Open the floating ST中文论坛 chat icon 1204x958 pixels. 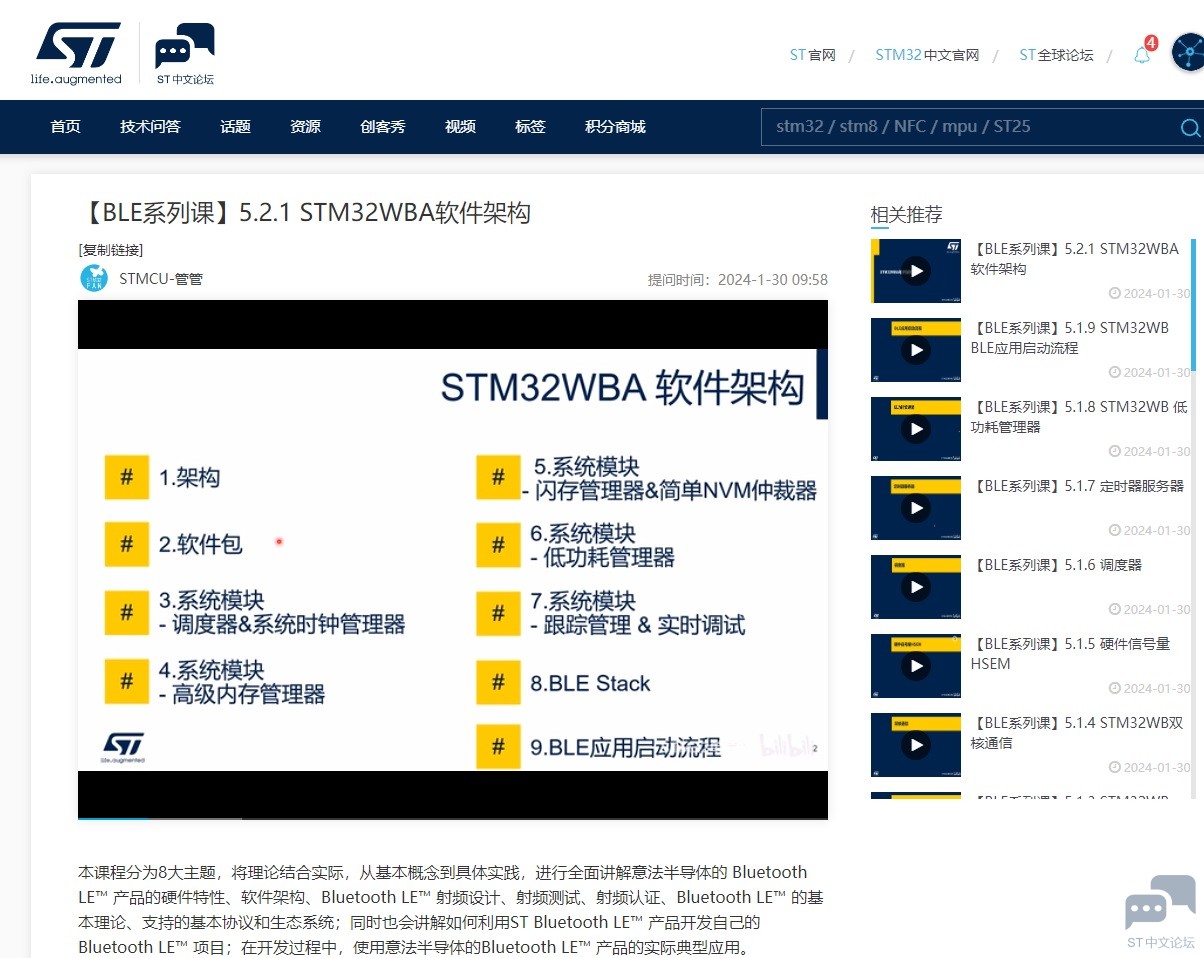pyautogui.click(x=1160, y=911)
